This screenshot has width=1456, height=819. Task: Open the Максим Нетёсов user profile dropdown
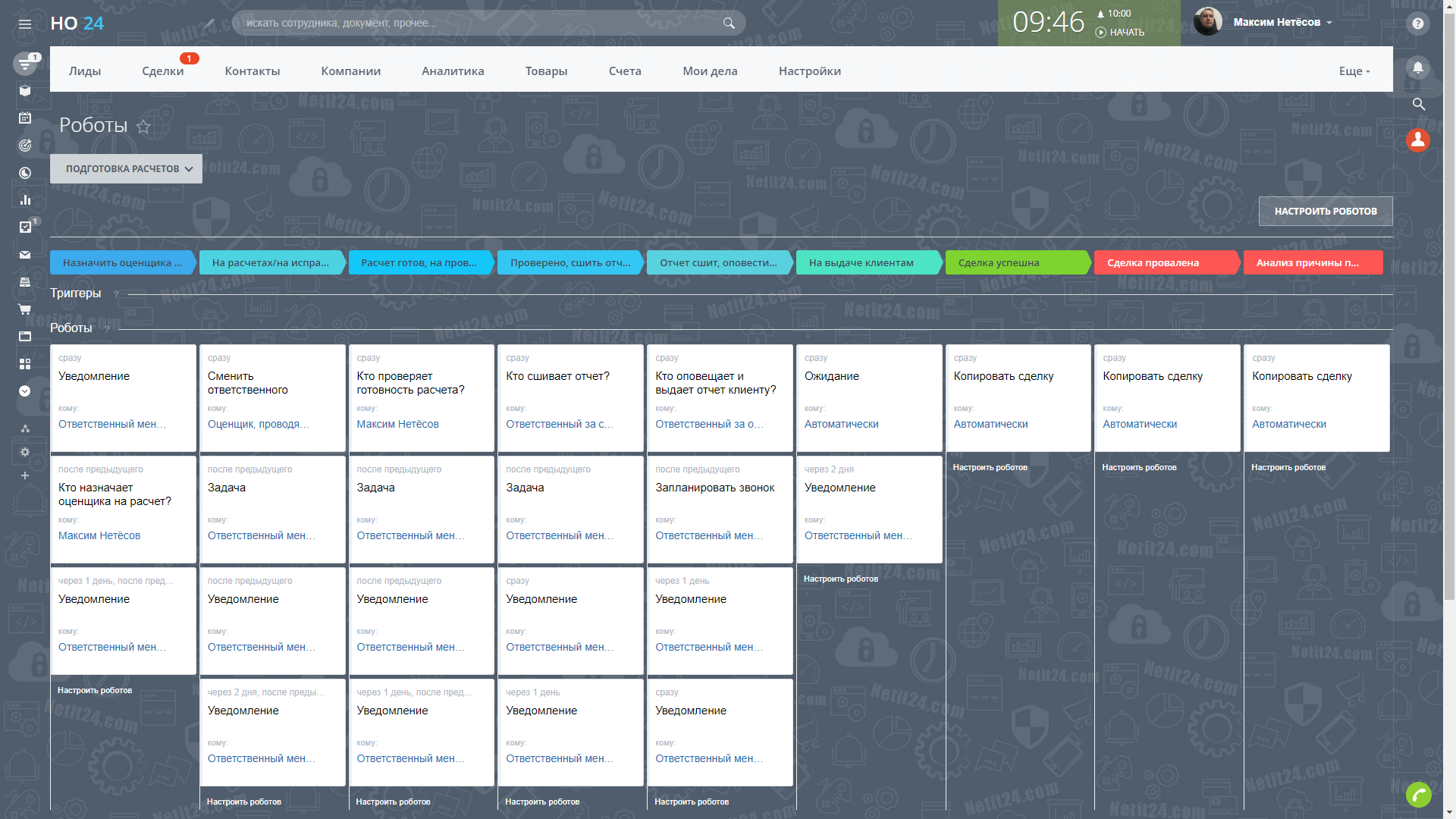1282,22
